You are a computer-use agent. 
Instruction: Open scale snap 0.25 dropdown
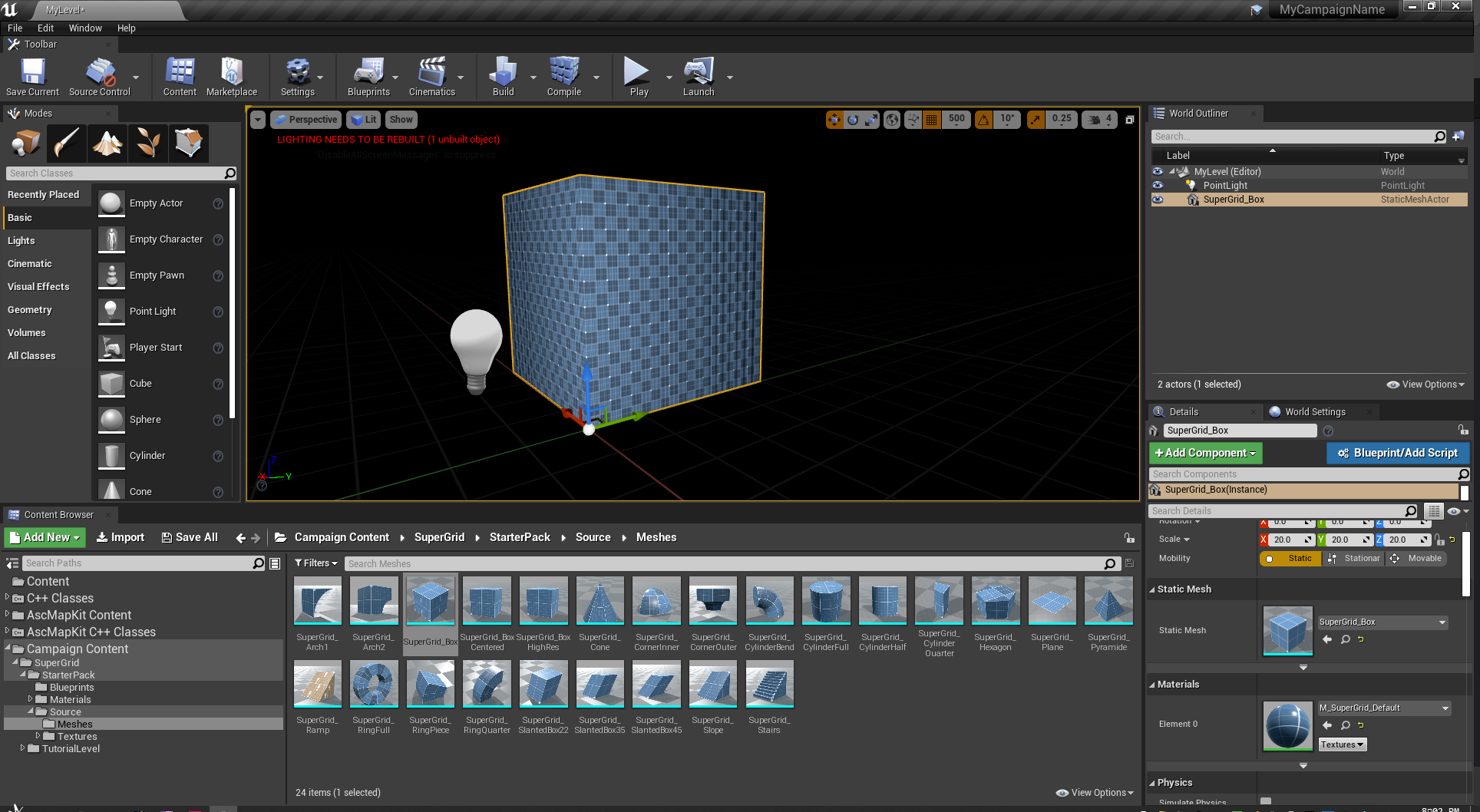(1062, 120)
